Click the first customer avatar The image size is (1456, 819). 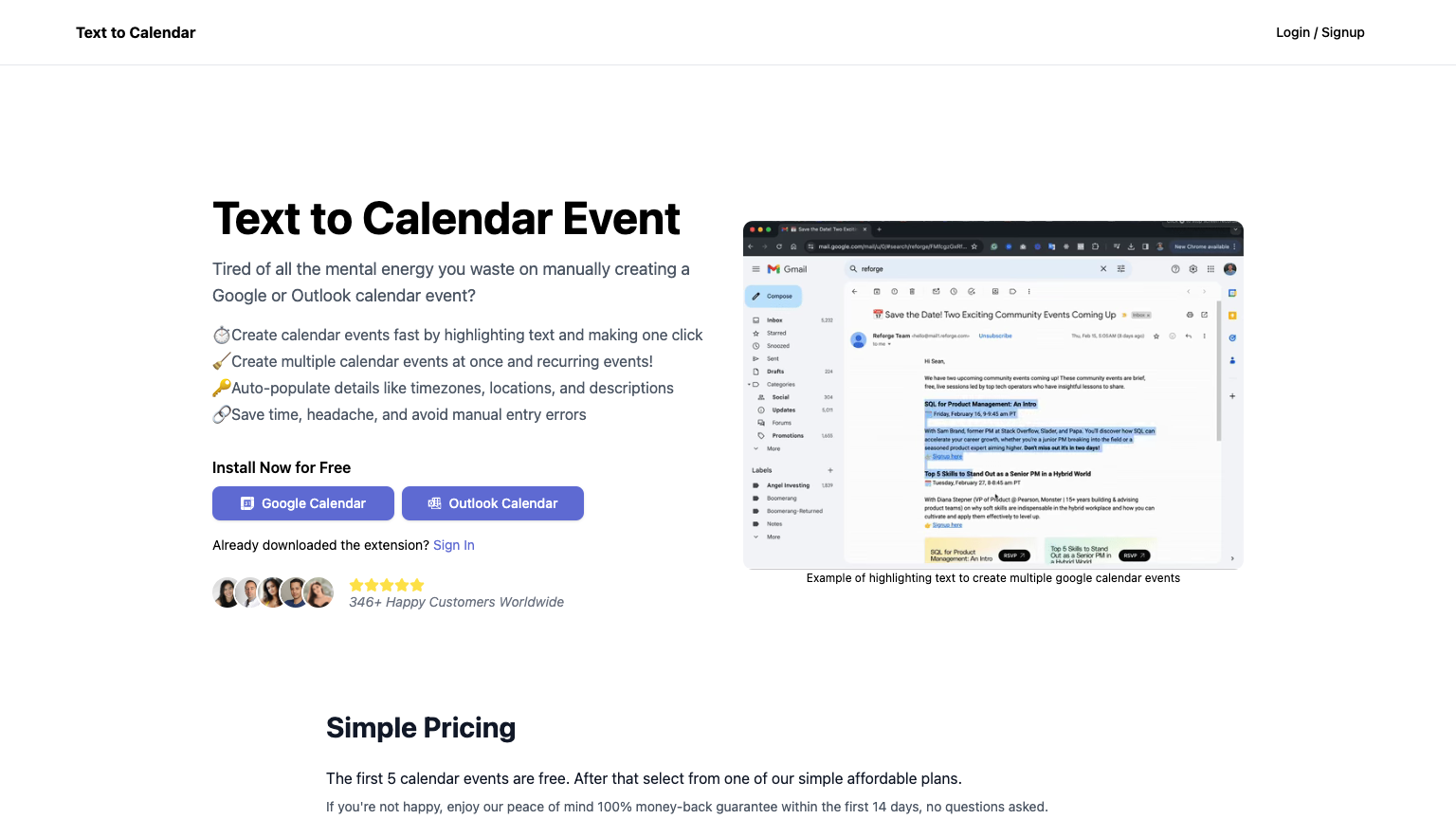[x=227, y=592]
